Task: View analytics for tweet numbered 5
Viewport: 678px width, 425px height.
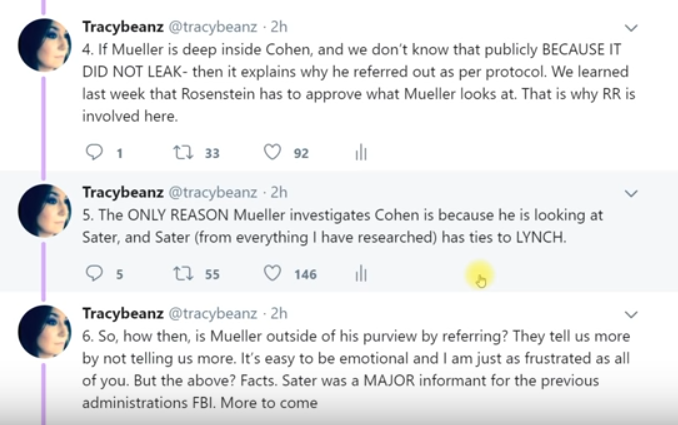Action: coord(361,273)
